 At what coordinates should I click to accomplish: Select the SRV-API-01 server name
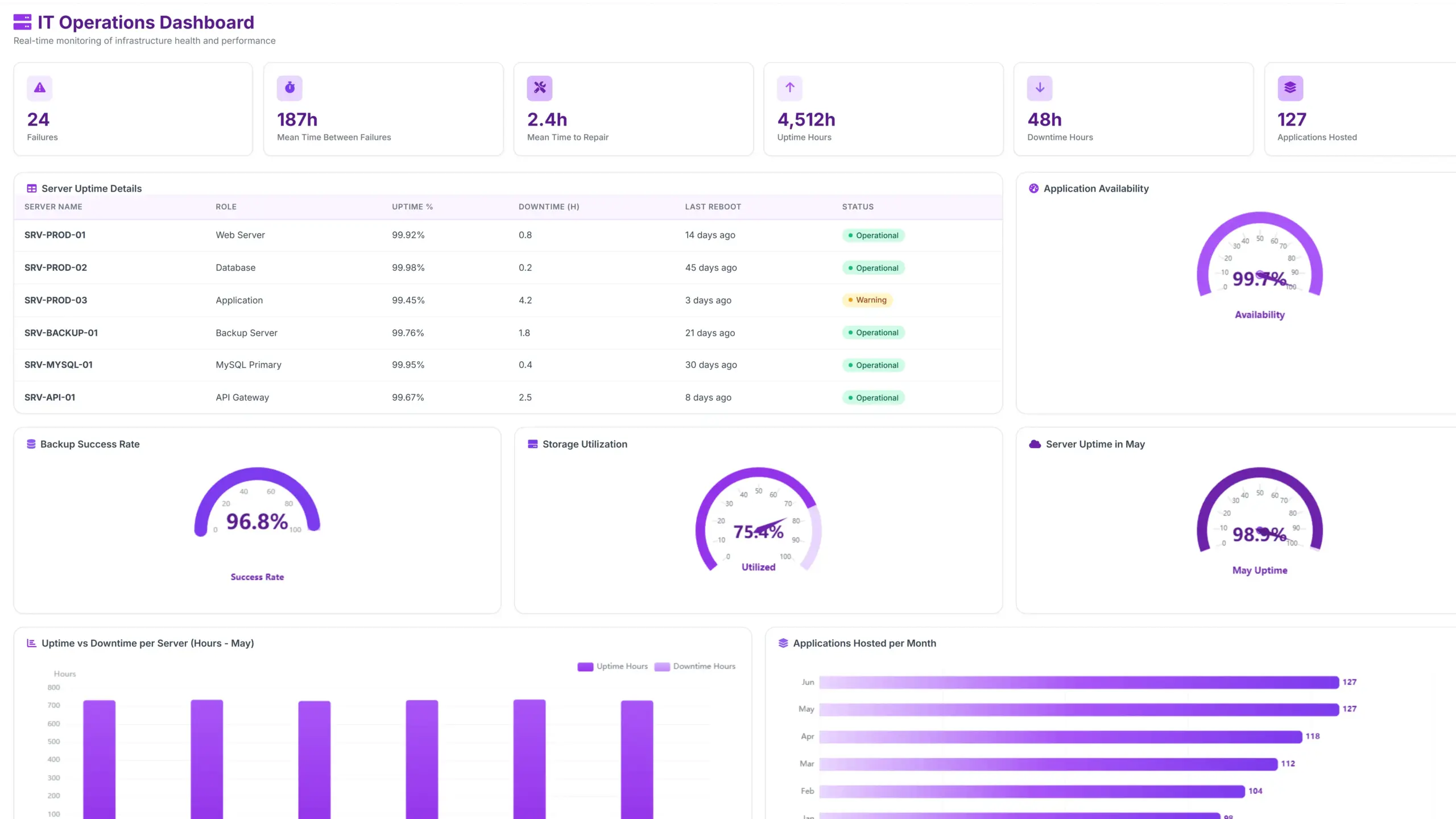(x=50, y=398)
